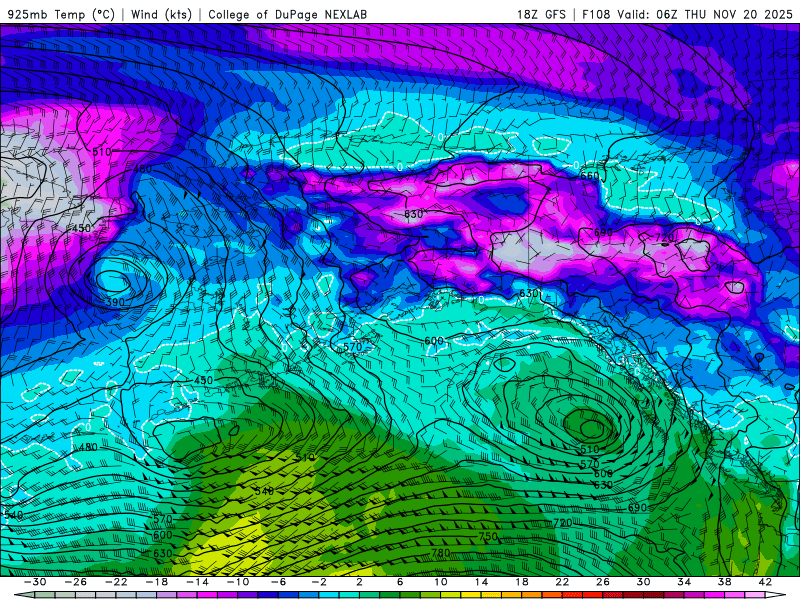Click the 10 color scale label

point(441,582)
